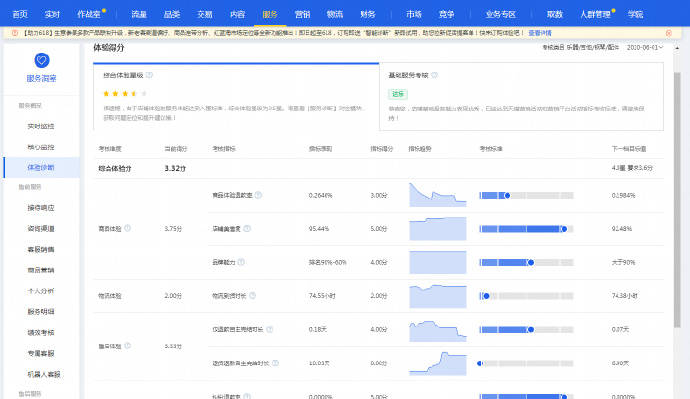Click the progress bar in 店铺美誉度 row

click(x=526, y=229)
